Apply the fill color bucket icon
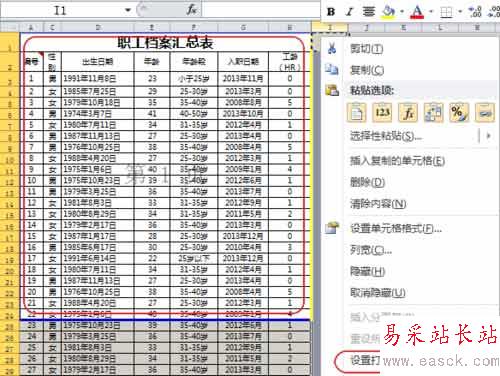Image resolution: width=500 pixels, height=376 pixels. pyautogui.click(x=388, y=12)
